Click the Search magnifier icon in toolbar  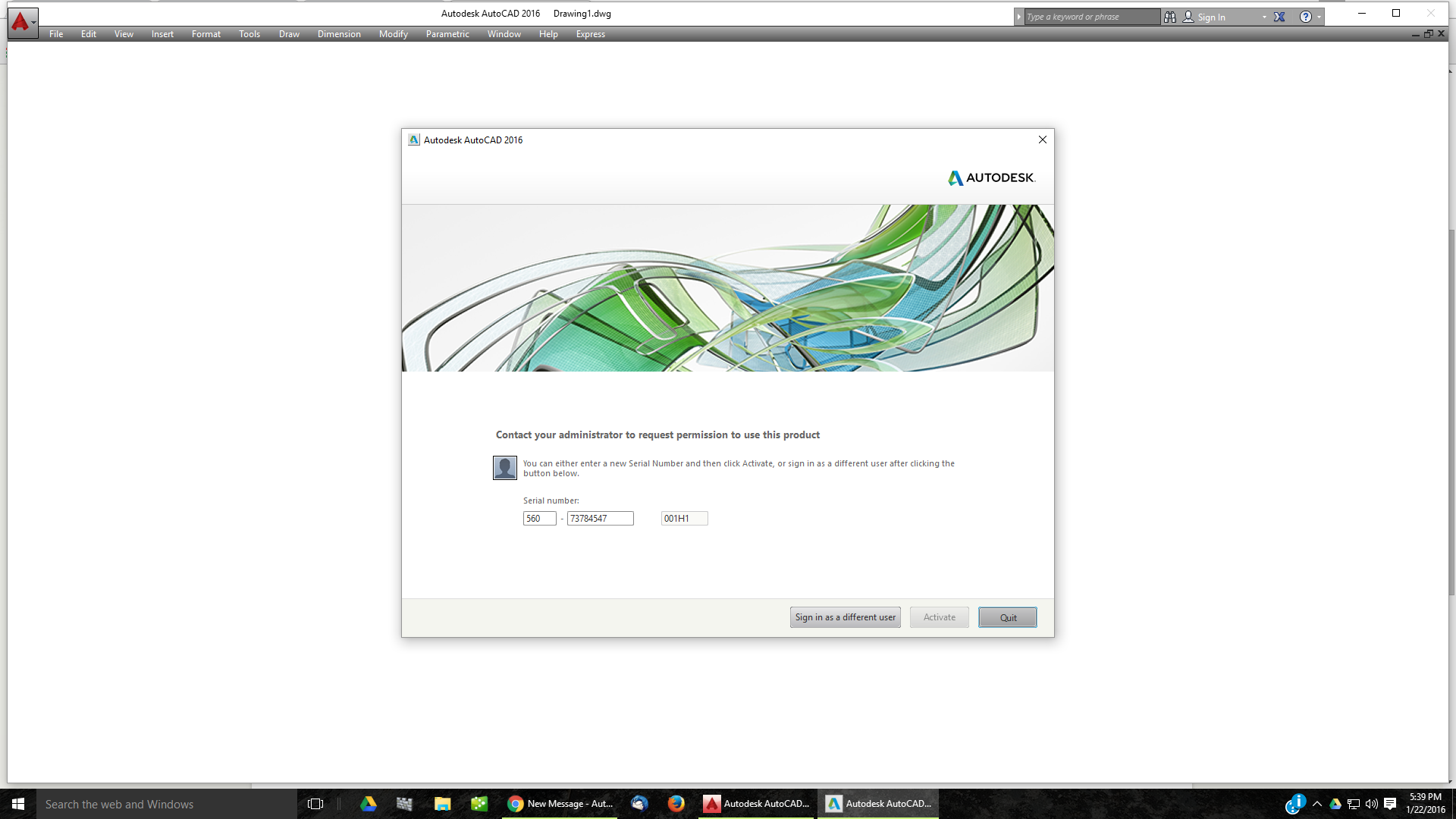click(x=1170, y=17)
